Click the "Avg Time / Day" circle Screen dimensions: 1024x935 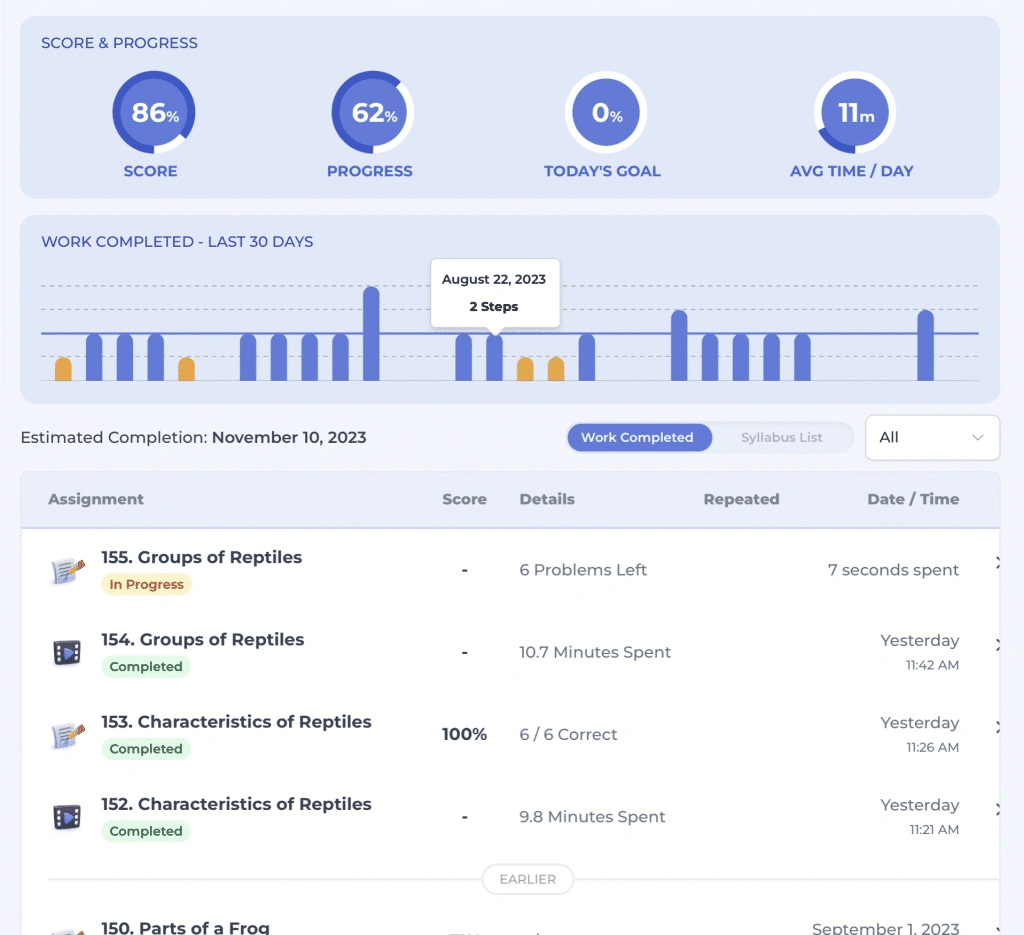[852, 114]
